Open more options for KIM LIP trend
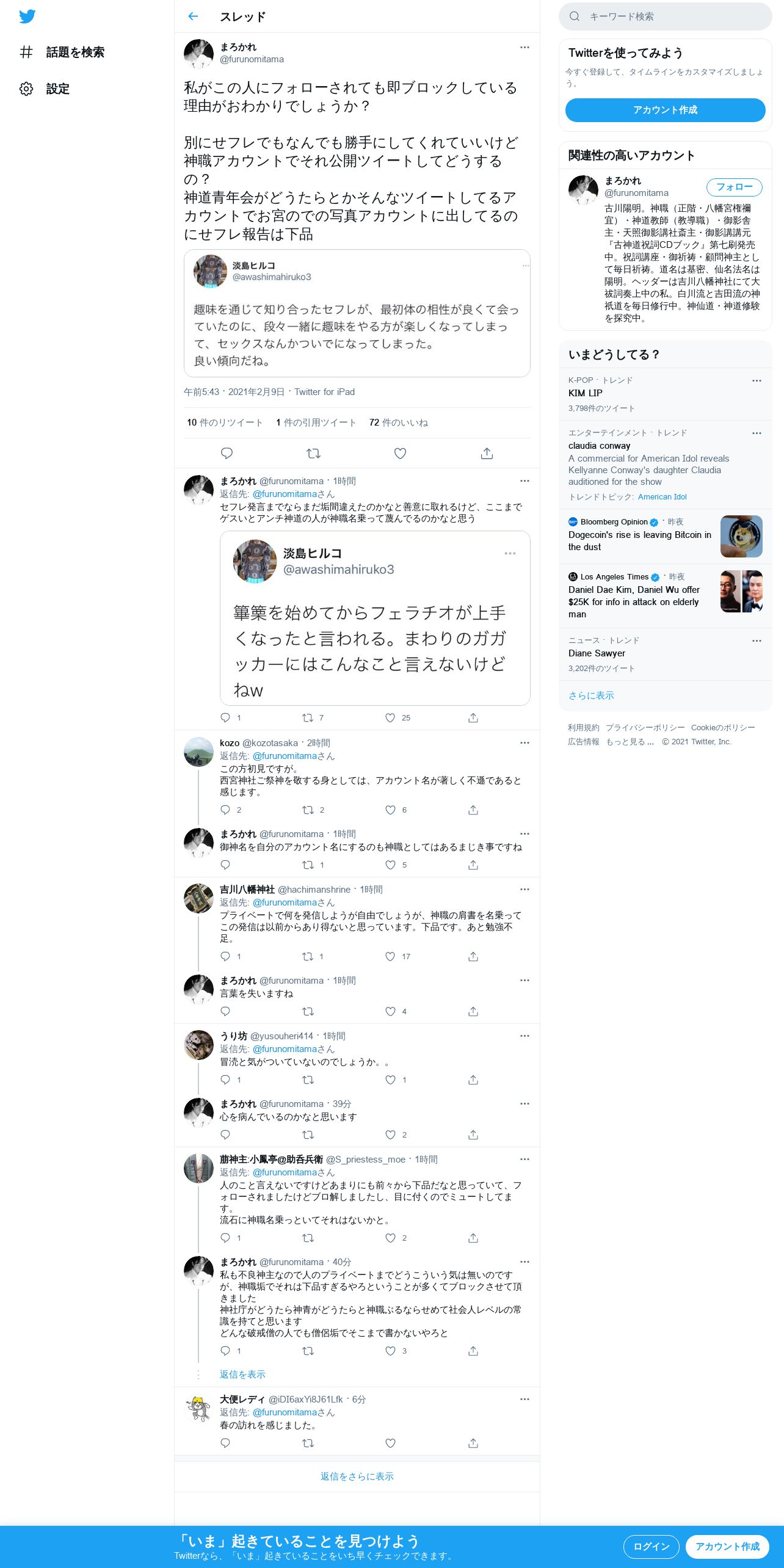784x1568 pixels. click(757, 380)
